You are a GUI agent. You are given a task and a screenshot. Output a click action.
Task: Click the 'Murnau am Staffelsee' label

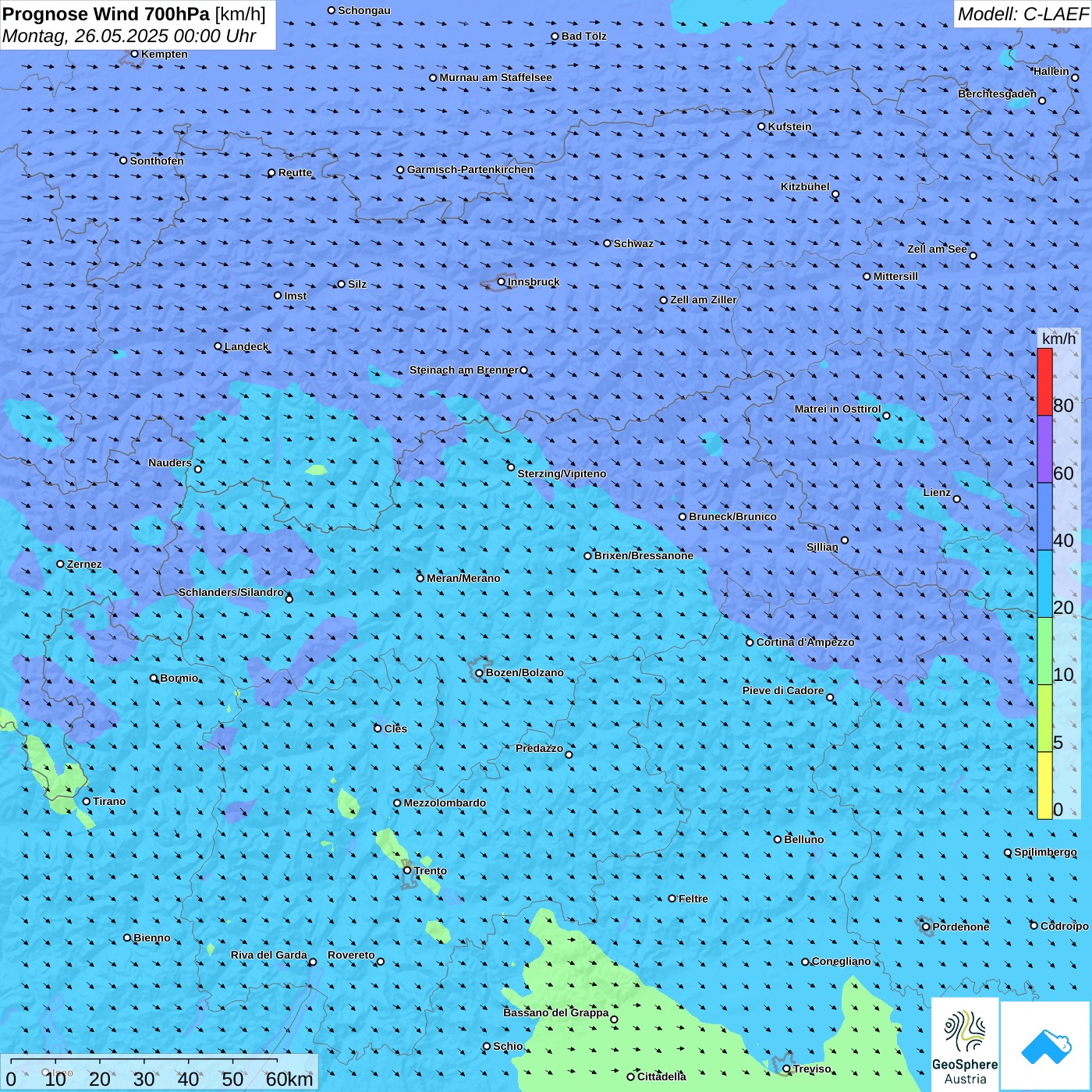(496, 77)
